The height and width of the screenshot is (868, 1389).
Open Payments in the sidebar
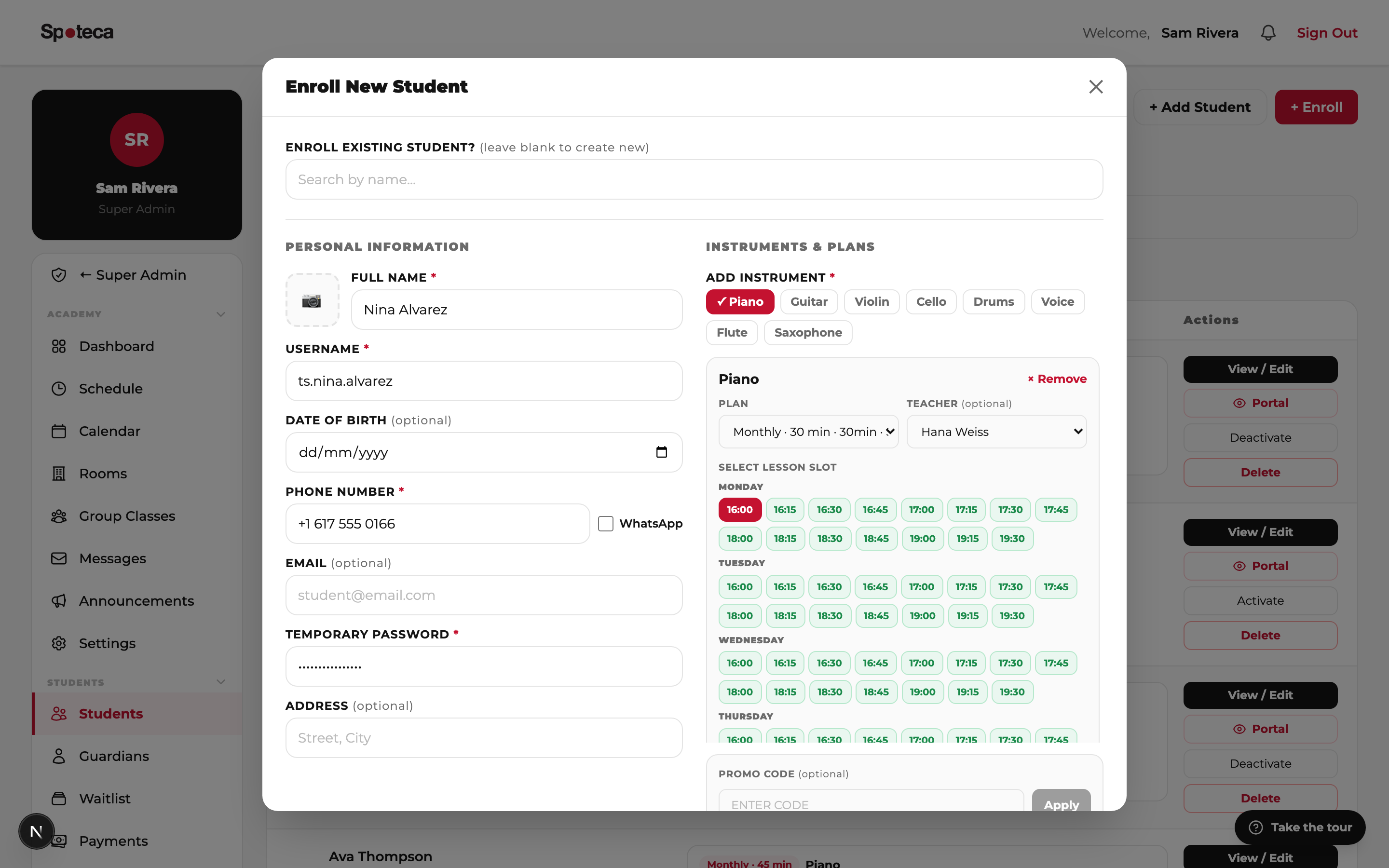(136, 841)
